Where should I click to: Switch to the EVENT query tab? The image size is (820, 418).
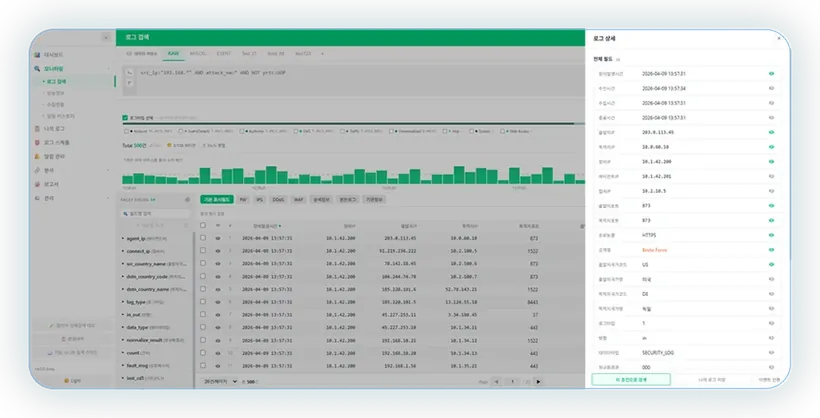[224, 53]
